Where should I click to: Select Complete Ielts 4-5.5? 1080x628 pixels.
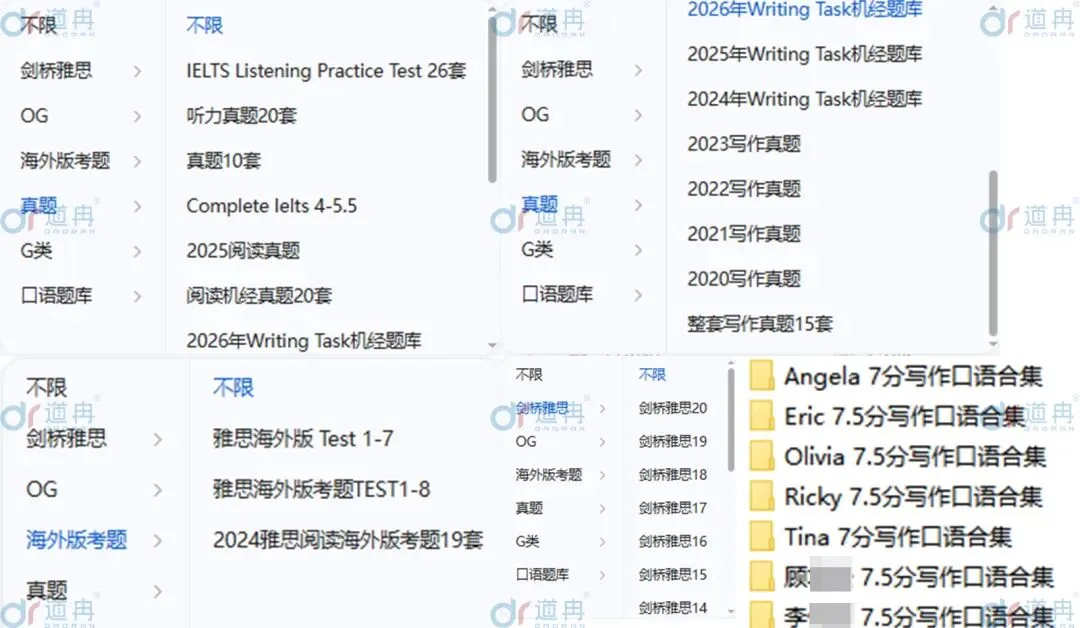[x=271, y=206]
